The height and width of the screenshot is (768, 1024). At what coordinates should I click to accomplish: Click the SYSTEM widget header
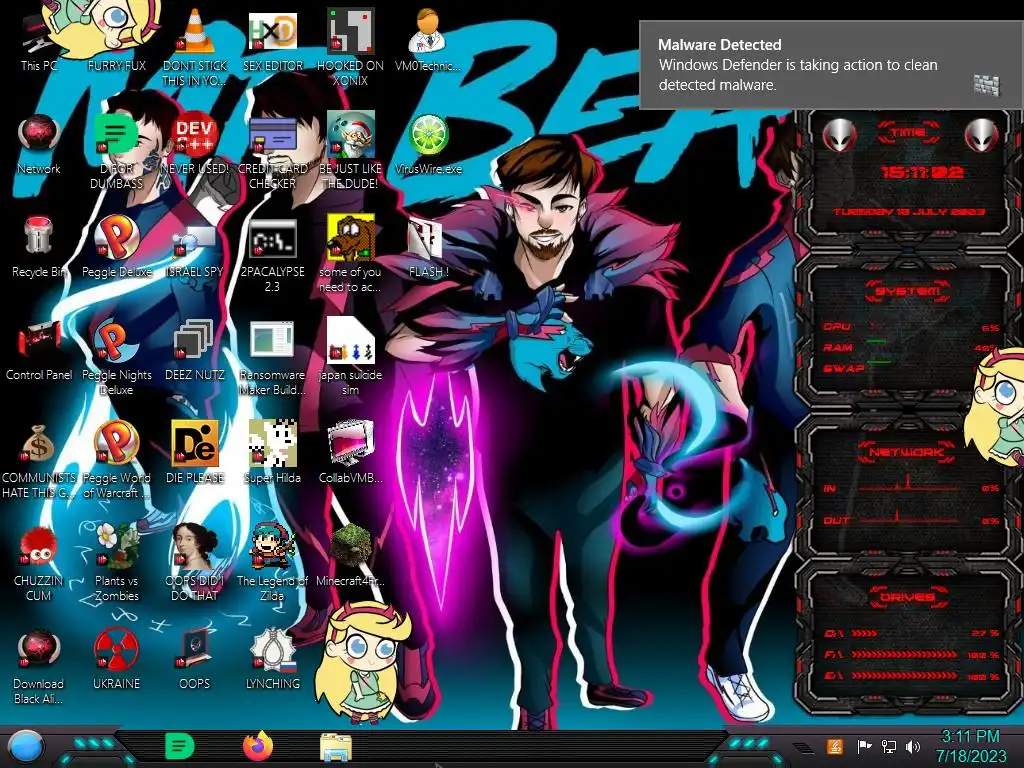[908, 291]
